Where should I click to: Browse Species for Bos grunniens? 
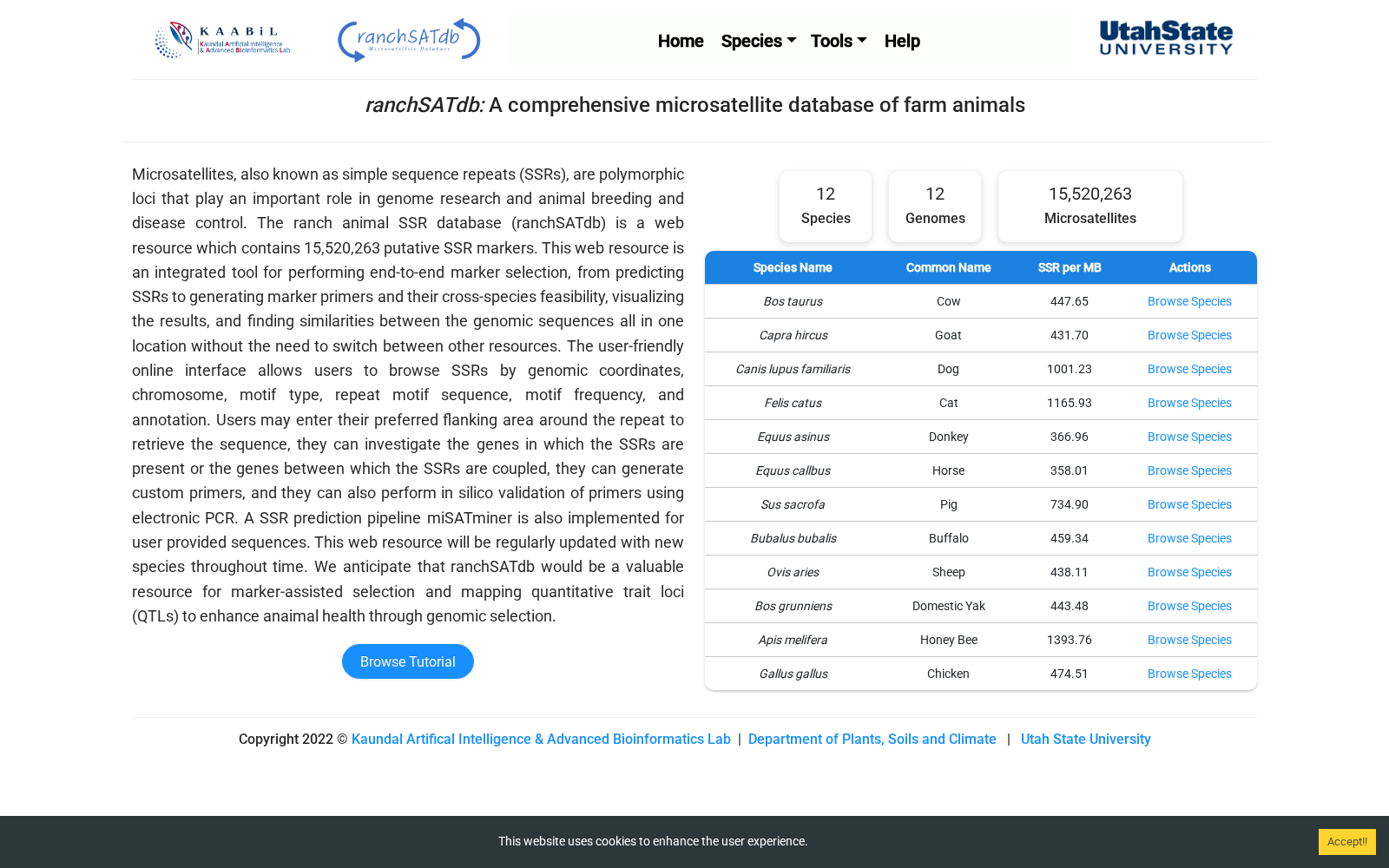click(x=1189, y=606)
